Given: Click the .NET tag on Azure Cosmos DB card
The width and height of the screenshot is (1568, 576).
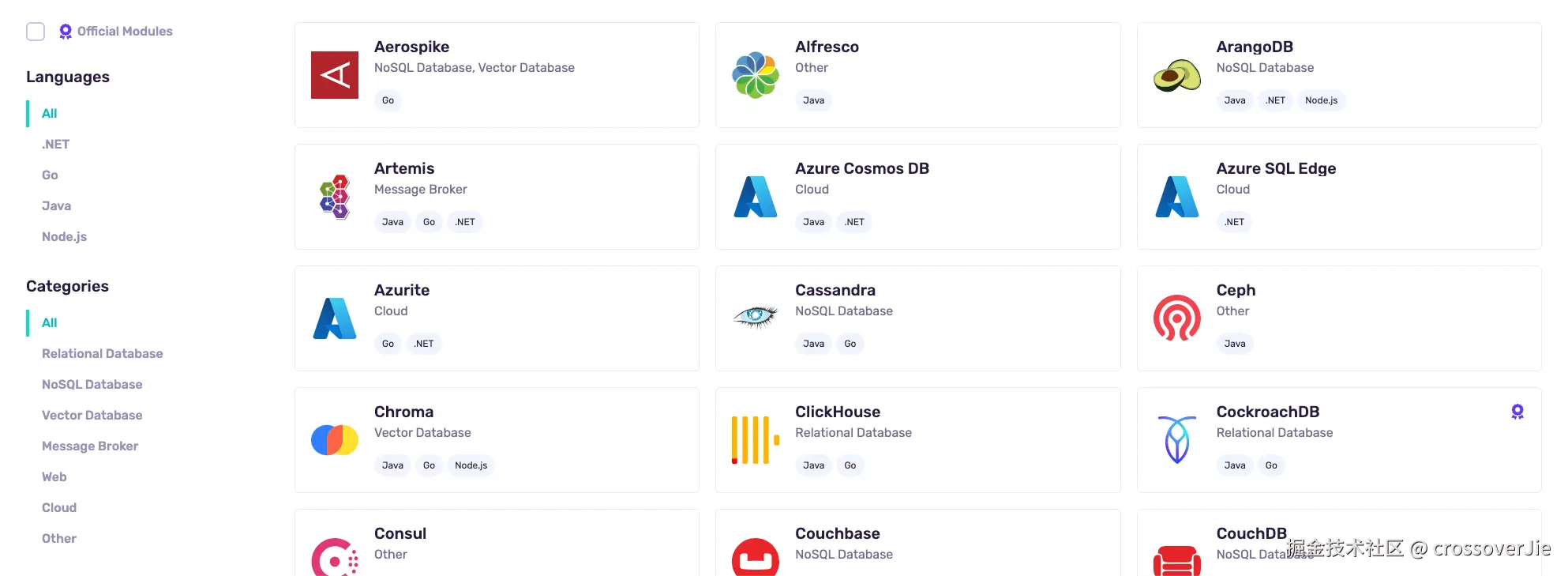Looking at the screenshot, I should coord(854,222).
